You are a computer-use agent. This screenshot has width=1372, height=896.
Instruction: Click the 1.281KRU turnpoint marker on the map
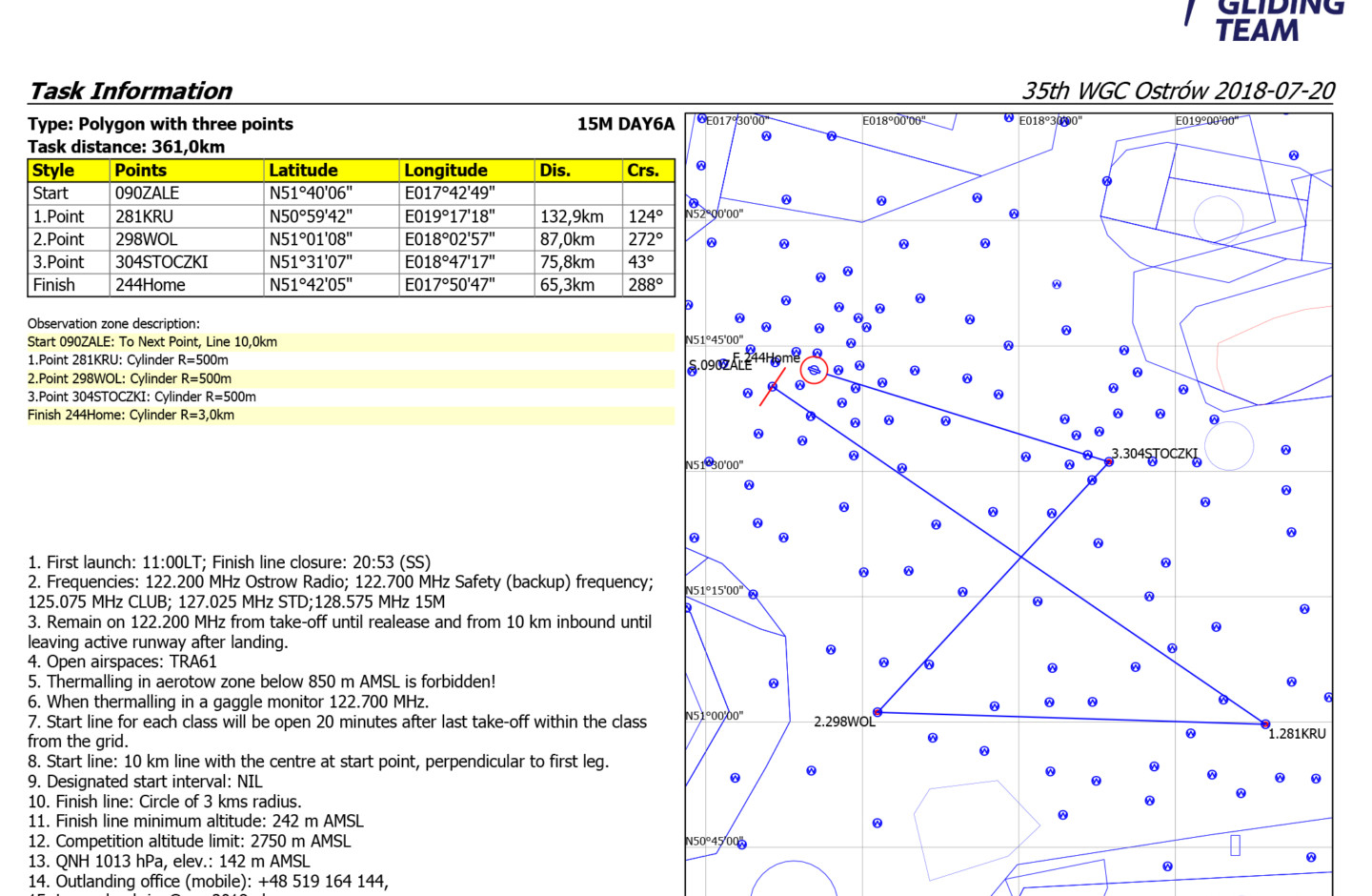(x=1265, y=724)
